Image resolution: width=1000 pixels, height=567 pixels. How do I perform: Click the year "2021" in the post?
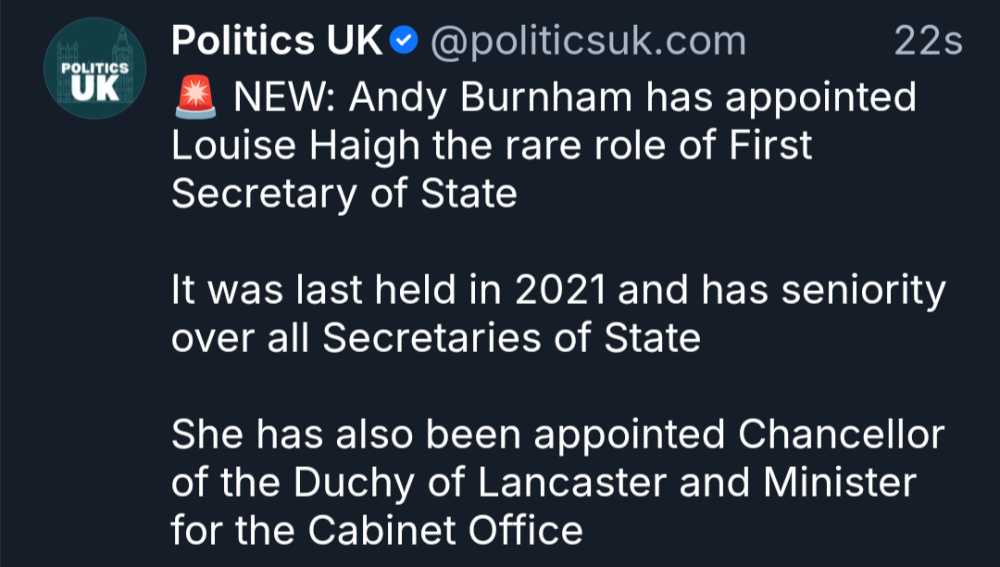561,290
